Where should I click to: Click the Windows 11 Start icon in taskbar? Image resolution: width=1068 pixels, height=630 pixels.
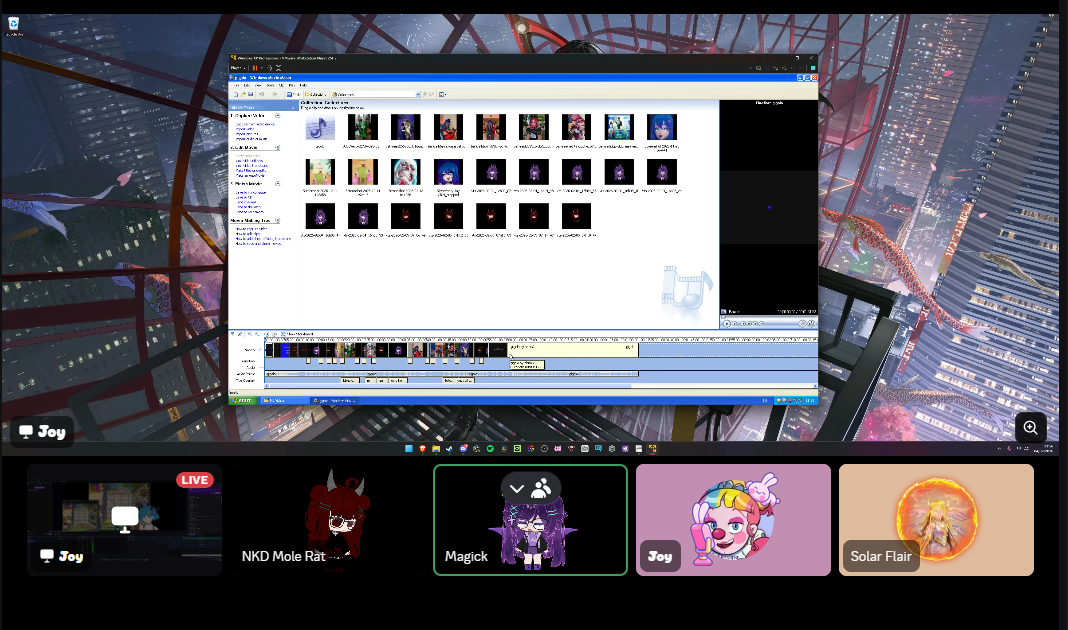click(409, 449)
